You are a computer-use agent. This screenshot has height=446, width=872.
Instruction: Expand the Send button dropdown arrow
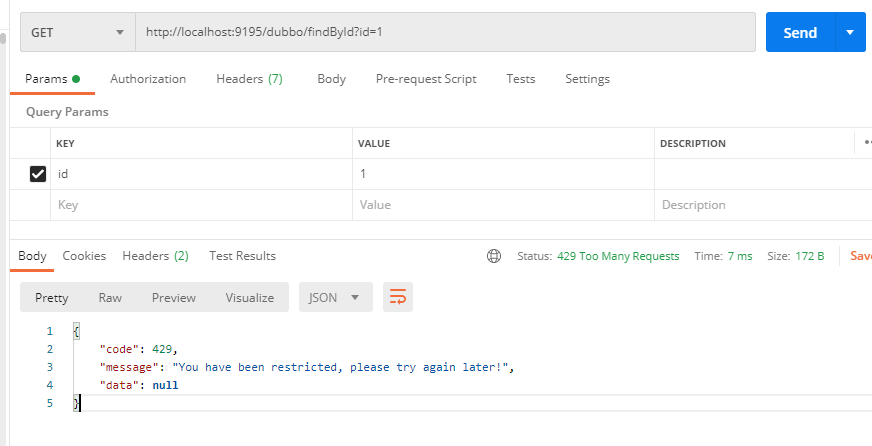(x=849, y=32)
